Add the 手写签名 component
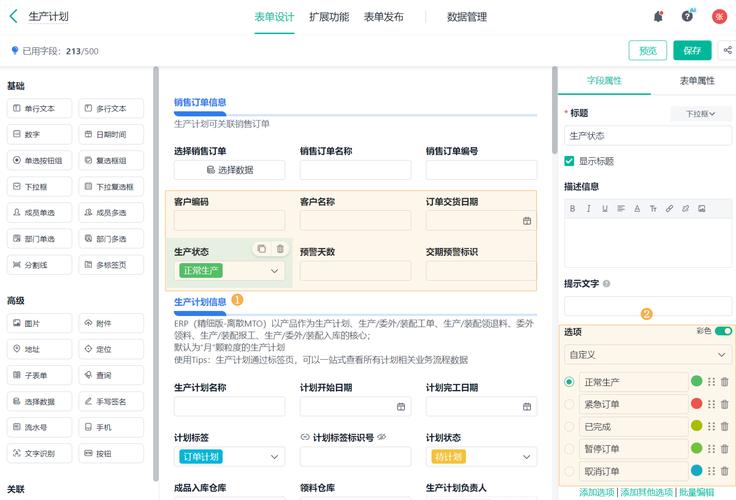The image size is (736, 500). [111, 401]
